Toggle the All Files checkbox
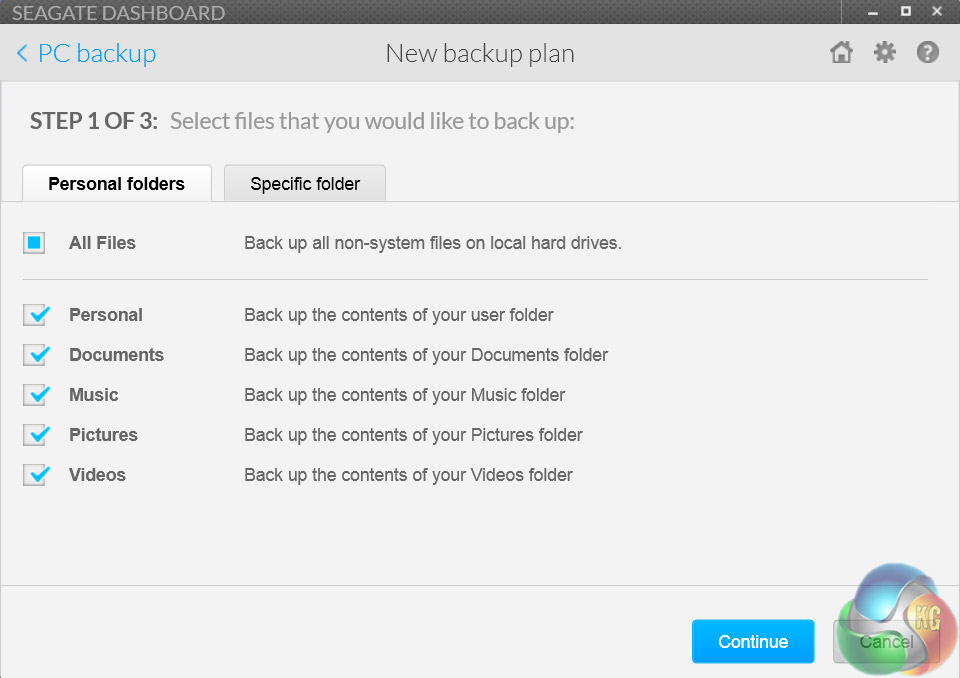This screenshot has width=960, height=678. [x=35, y=243]
